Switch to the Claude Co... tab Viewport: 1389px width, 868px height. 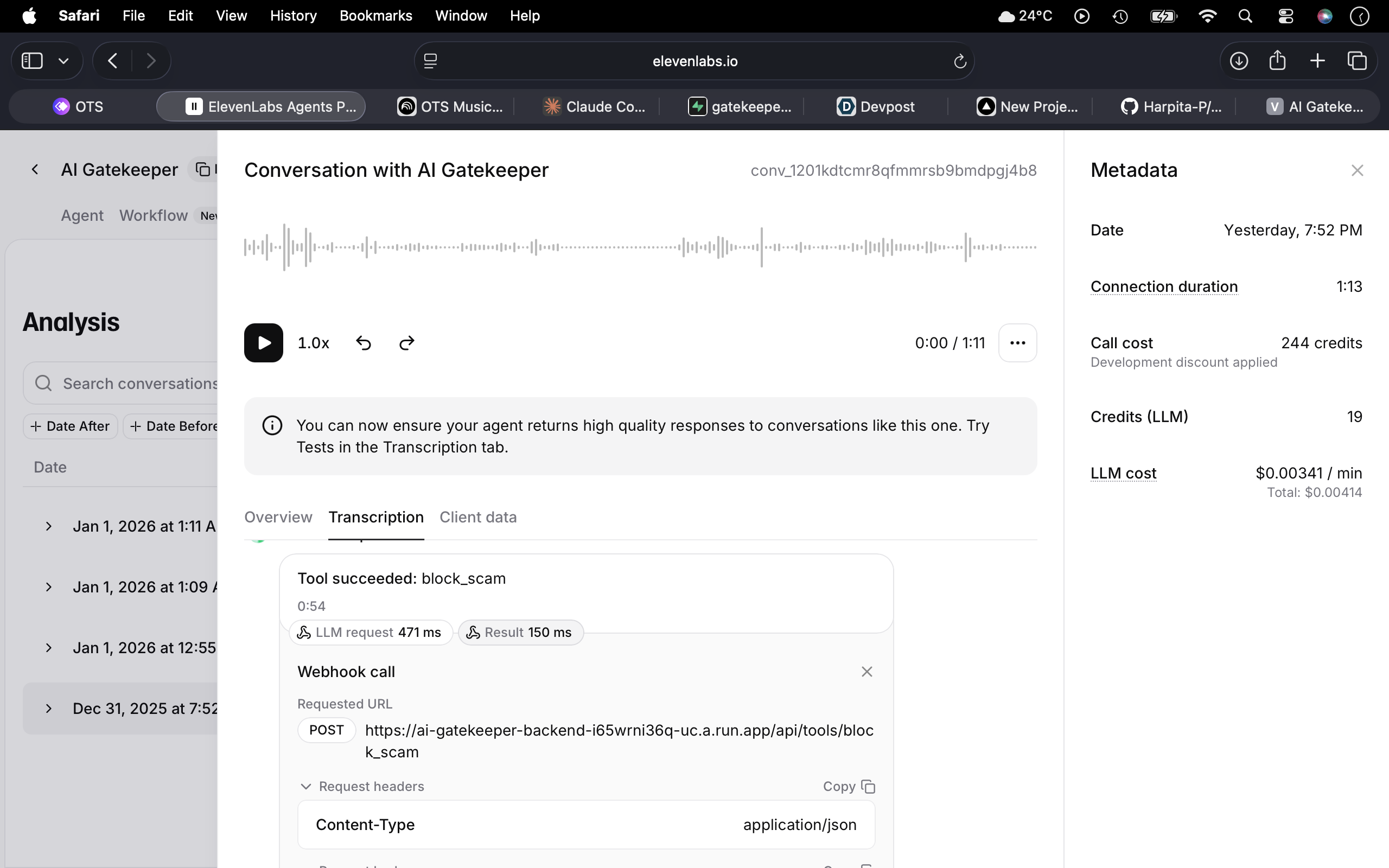(x=595, y=107)
